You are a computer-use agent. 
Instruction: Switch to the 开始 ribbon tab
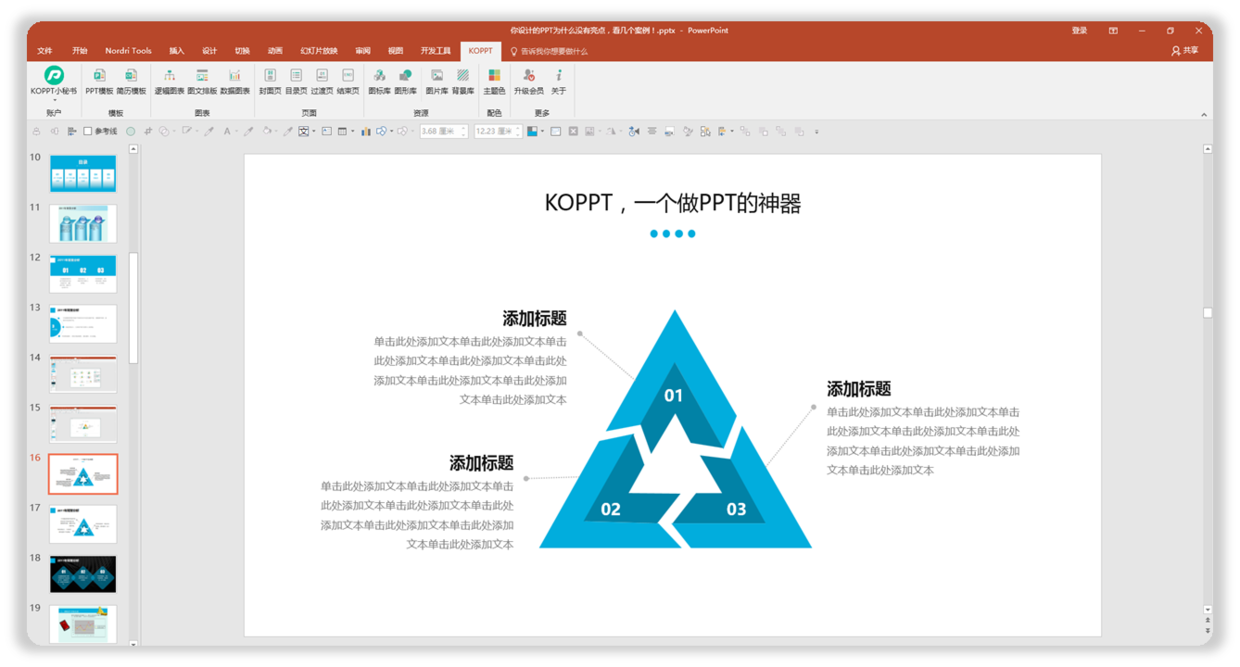pyautogui.click(x=80, y=51)
